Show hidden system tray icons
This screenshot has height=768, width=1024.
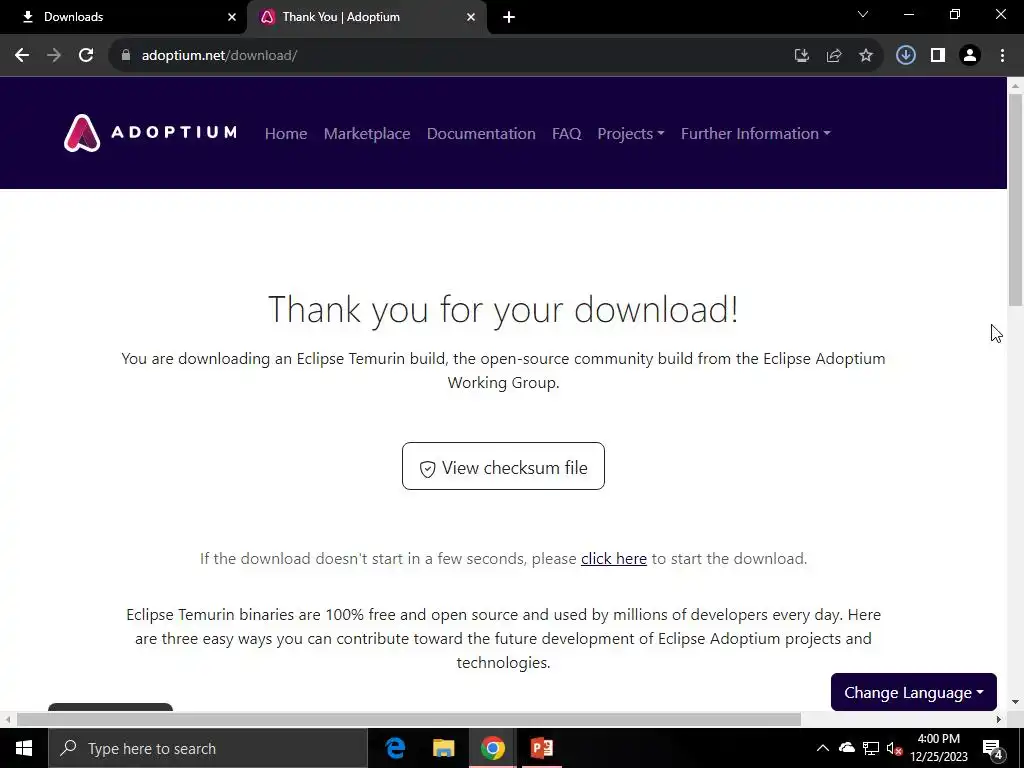click(x=823, y=748)
